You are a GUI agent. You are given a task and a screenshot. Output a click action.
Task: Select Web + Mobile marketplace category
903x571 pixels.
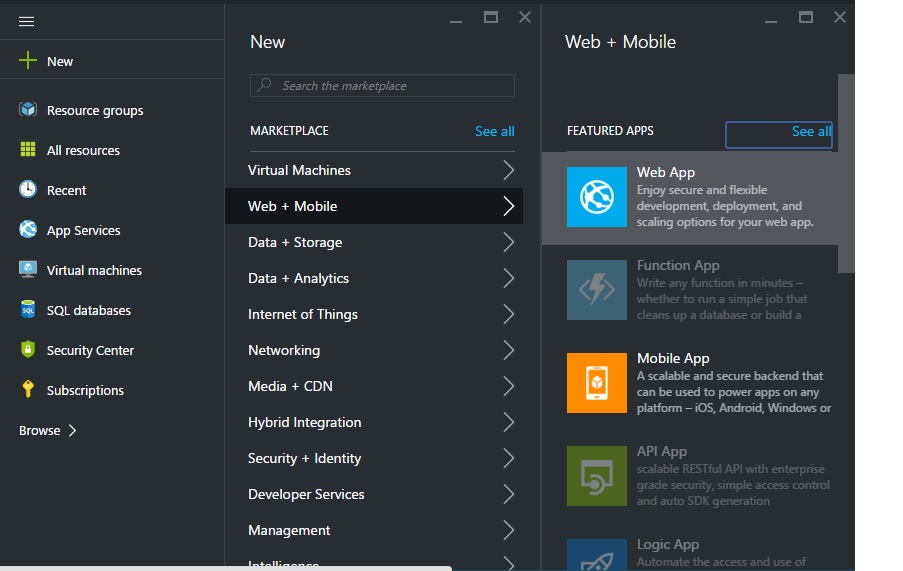point(374,206)
